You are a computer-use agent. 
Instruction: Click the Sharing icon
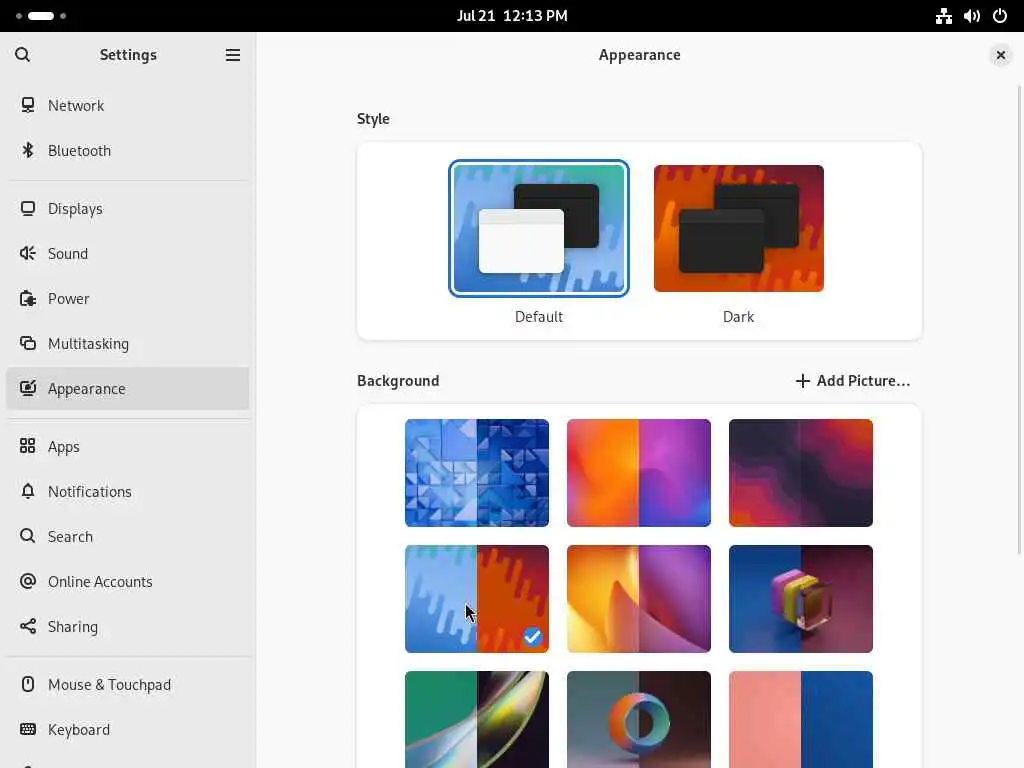[27, 626]
